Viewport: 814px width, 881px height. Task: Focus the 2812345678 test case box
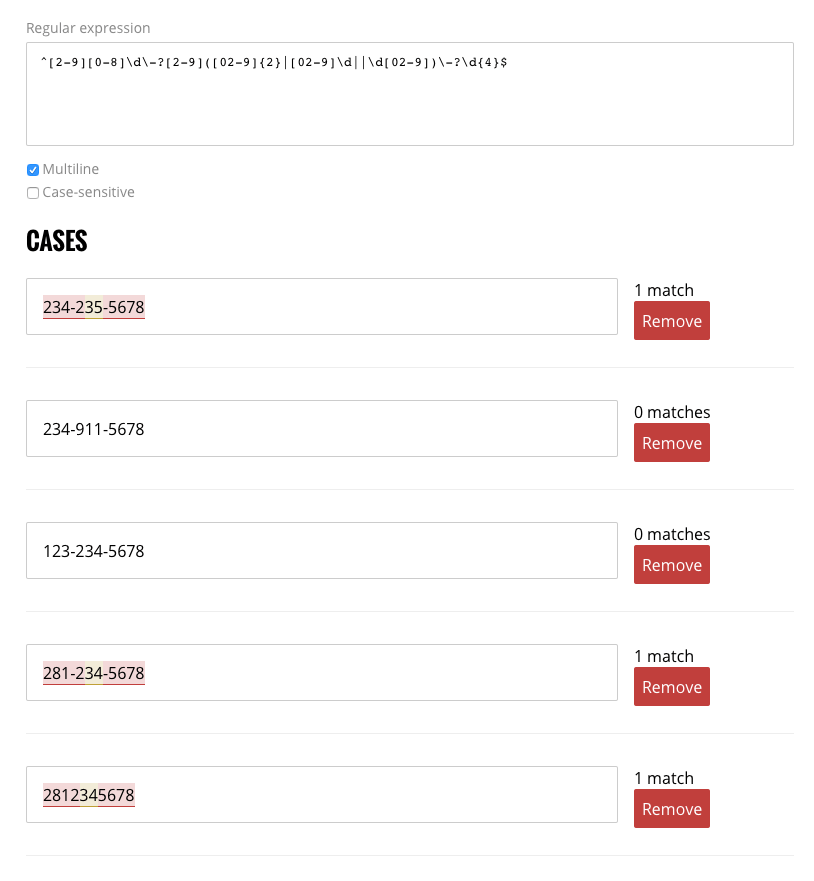(x=322, y=794)
